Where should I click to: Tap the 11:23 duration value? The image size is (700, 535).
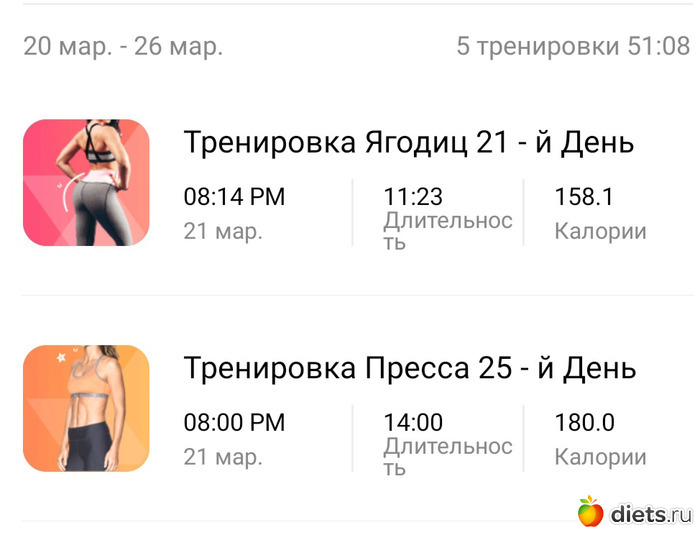413,197
